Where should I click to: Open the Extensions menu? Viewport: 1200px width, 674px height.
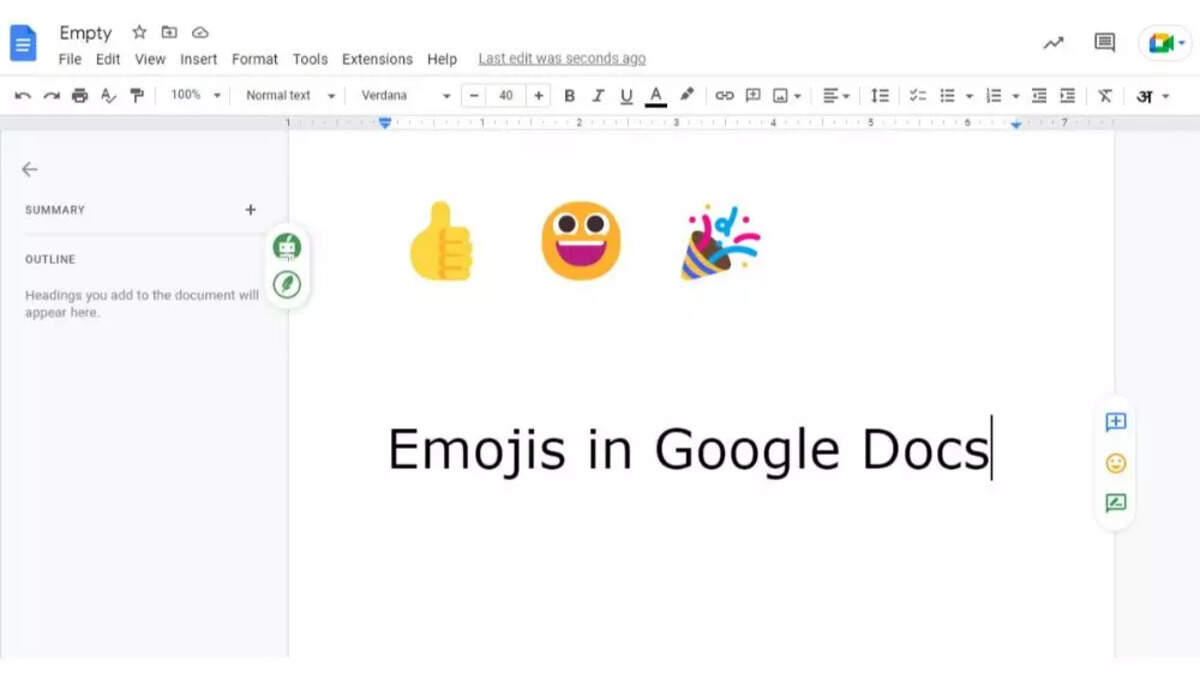click(377, 59)
